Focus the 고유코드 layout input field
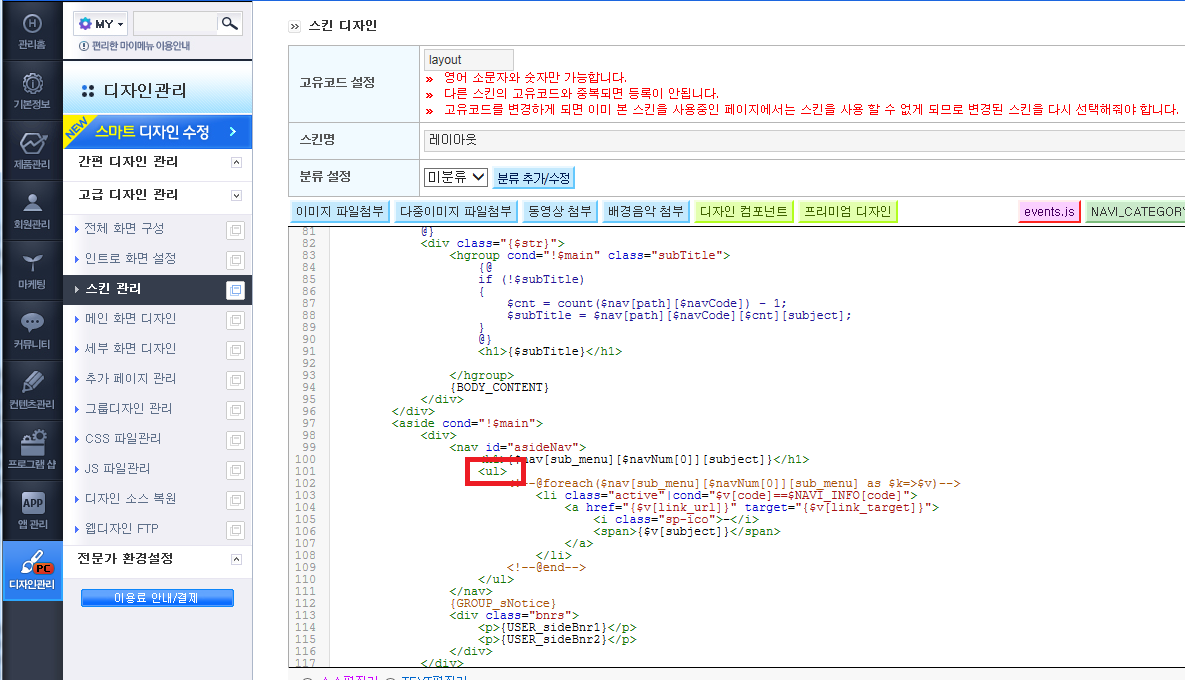The height and width of the screenshot is (680, 1185). coord(469,60)
